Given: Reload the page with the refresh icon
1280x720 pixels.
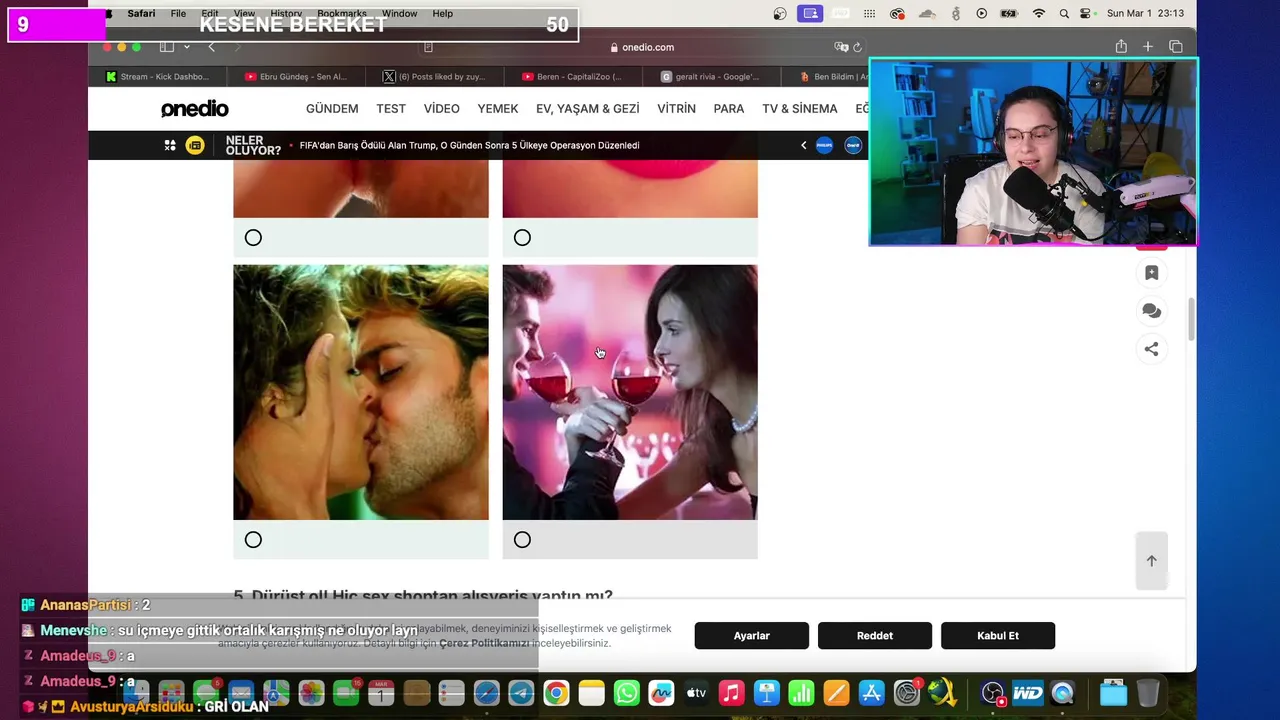Looking at the screenshot, I should click(857, 47).
